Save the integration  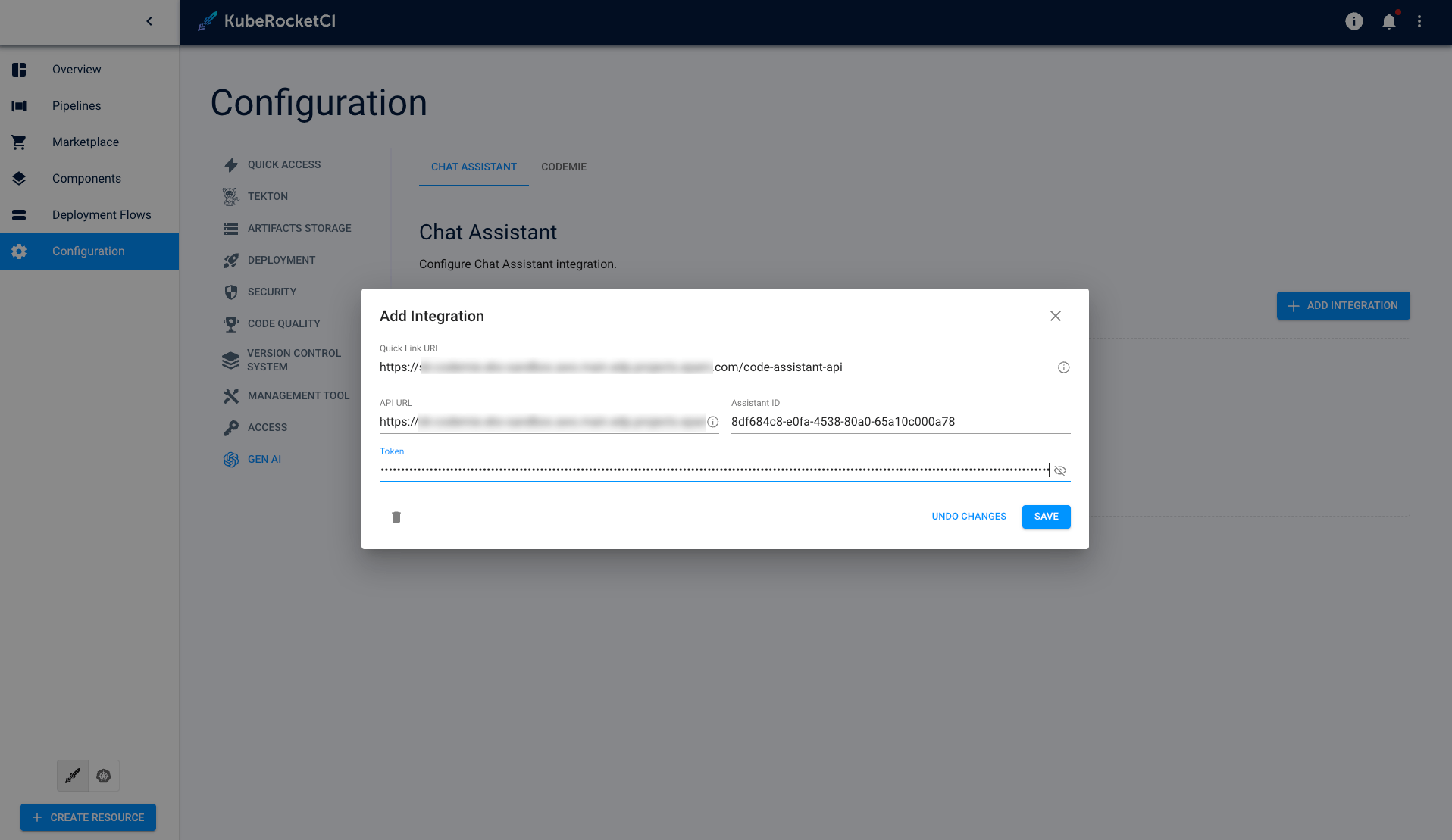[1046, 517]
